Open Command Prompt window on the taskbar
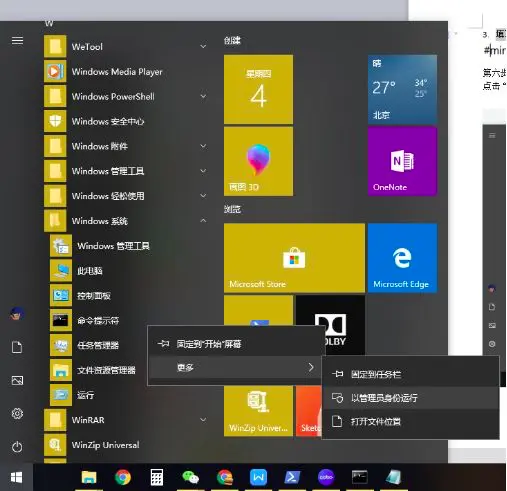Screen dimensions: 507x491 click(x=360, y=477)
